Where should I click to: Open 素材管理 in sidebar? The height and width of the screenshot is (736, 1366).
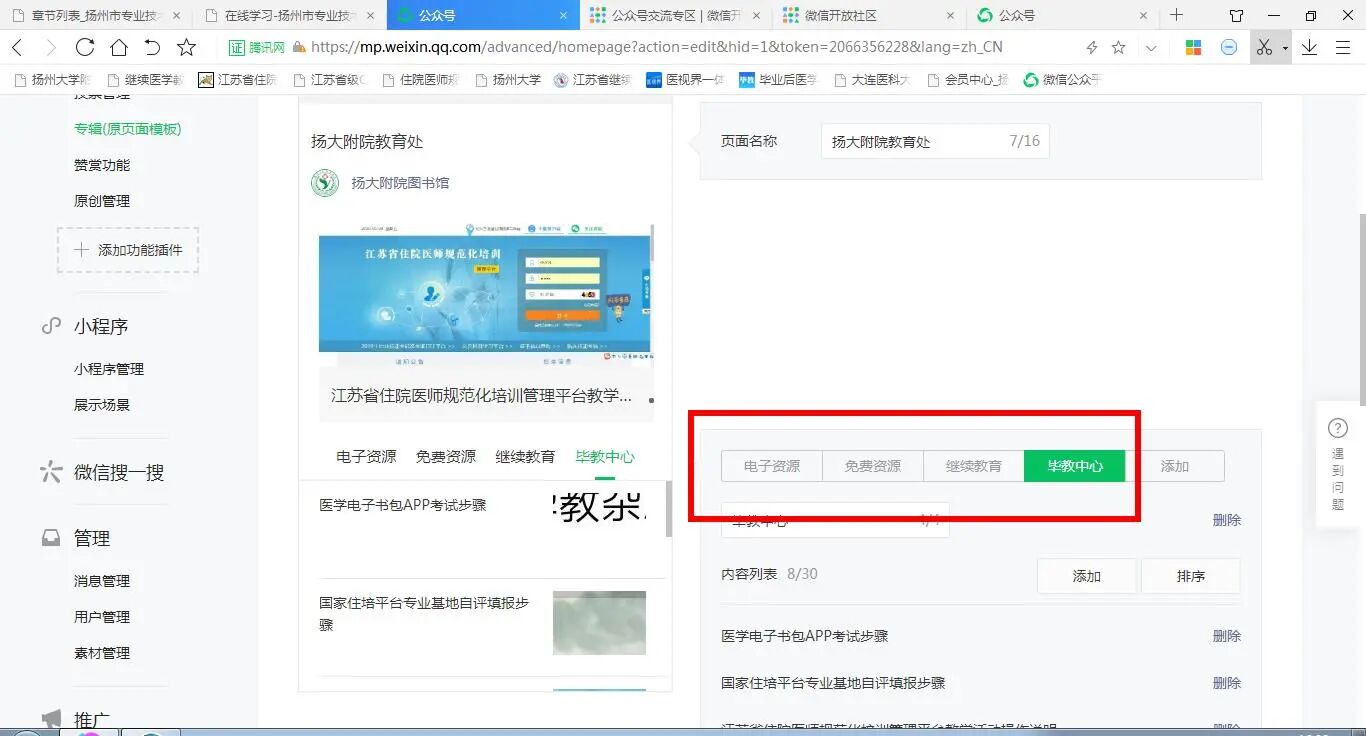tap(102, 653)
